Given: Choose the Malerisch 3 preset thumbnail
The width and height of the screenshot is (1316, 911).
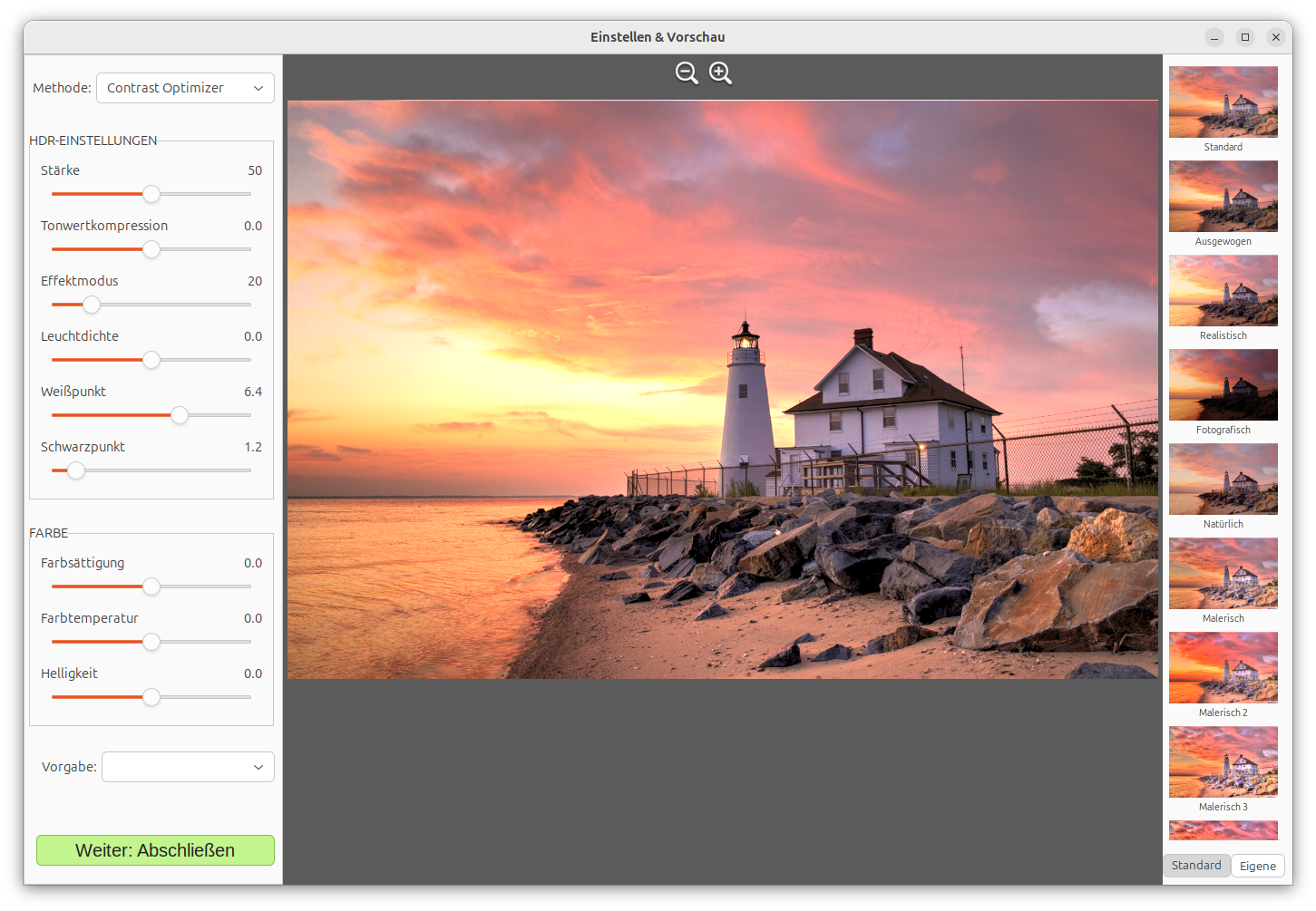Looking at the screenshot, I should [x=1223, y=761].
